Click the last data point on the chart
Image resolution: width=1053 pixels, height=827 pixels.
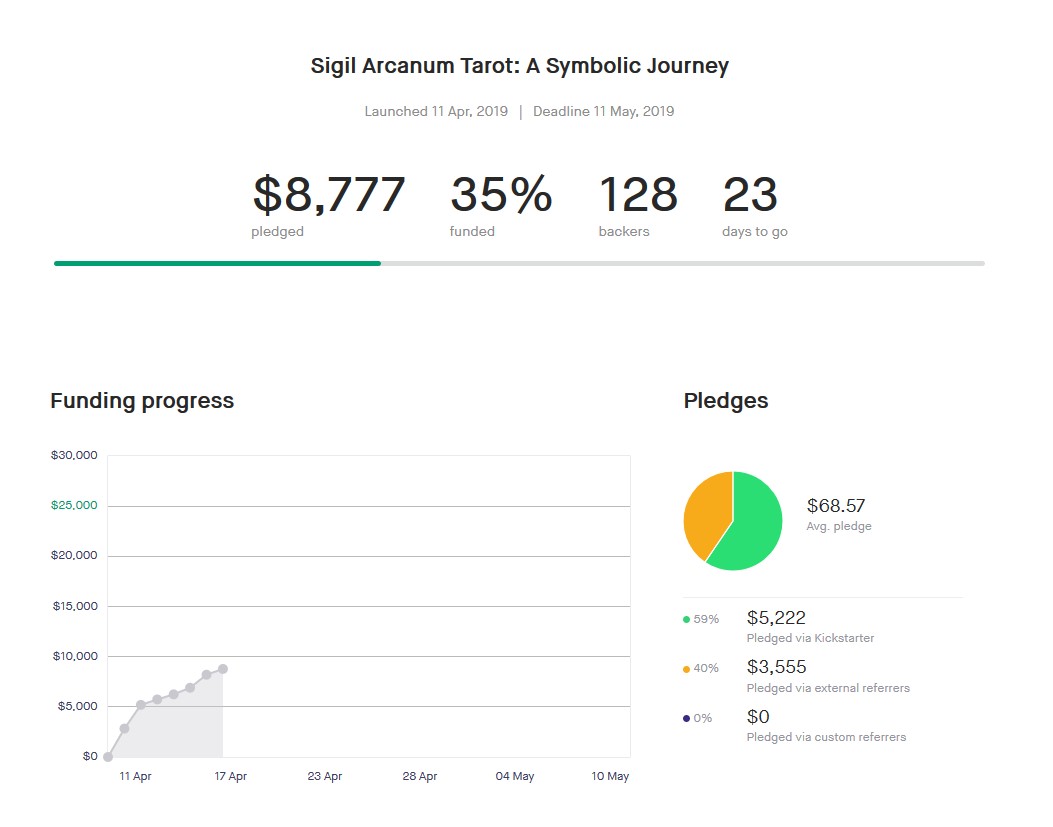pyautogui.click(x=222, y=669)
